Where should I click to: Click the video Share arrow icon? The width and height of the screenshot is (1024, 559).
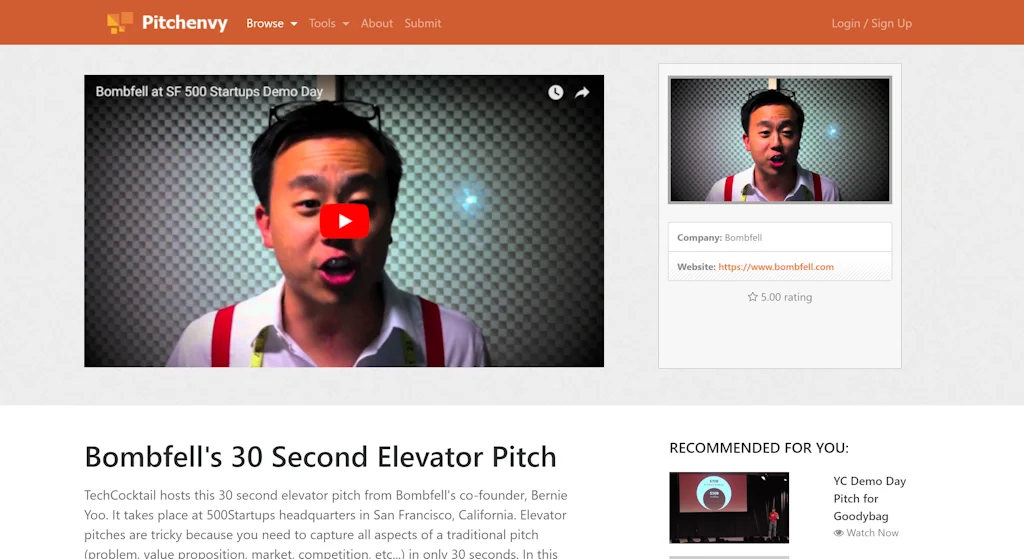[582, 92]
